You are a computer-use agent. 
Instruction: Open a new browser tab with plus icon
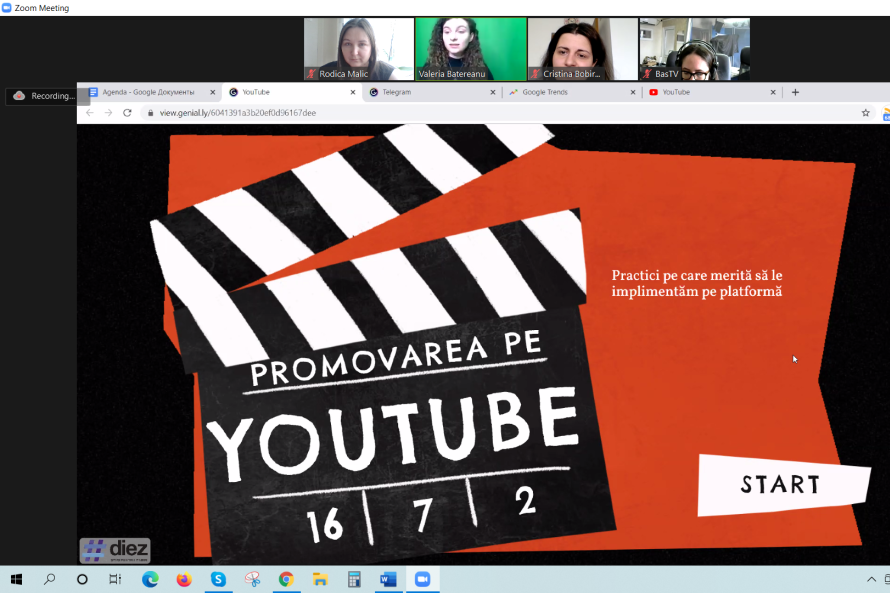[795, 92]
